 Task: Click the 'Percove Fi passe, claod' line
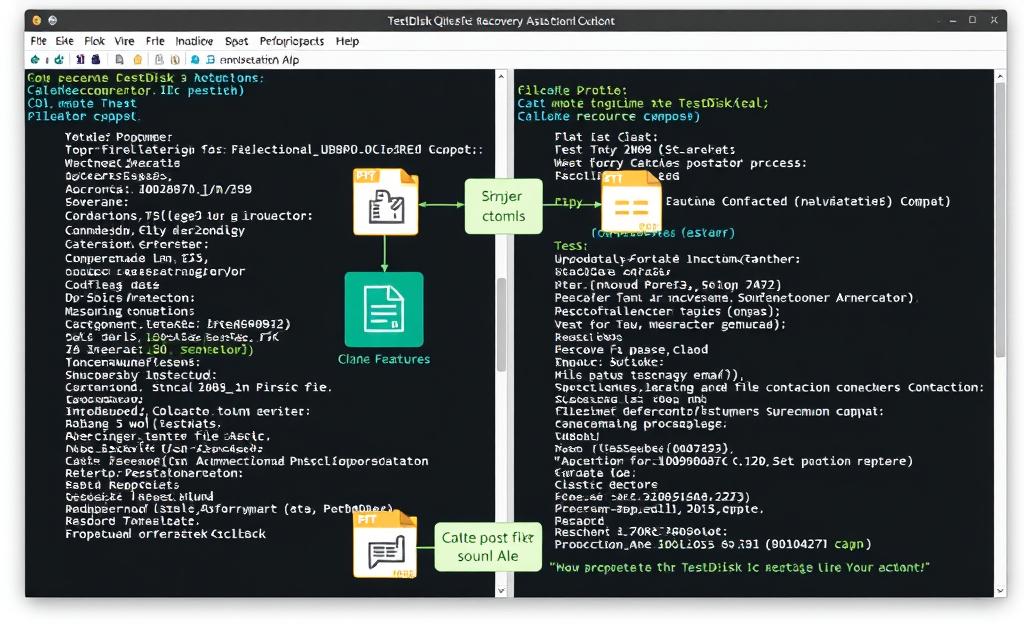[631, 349]
